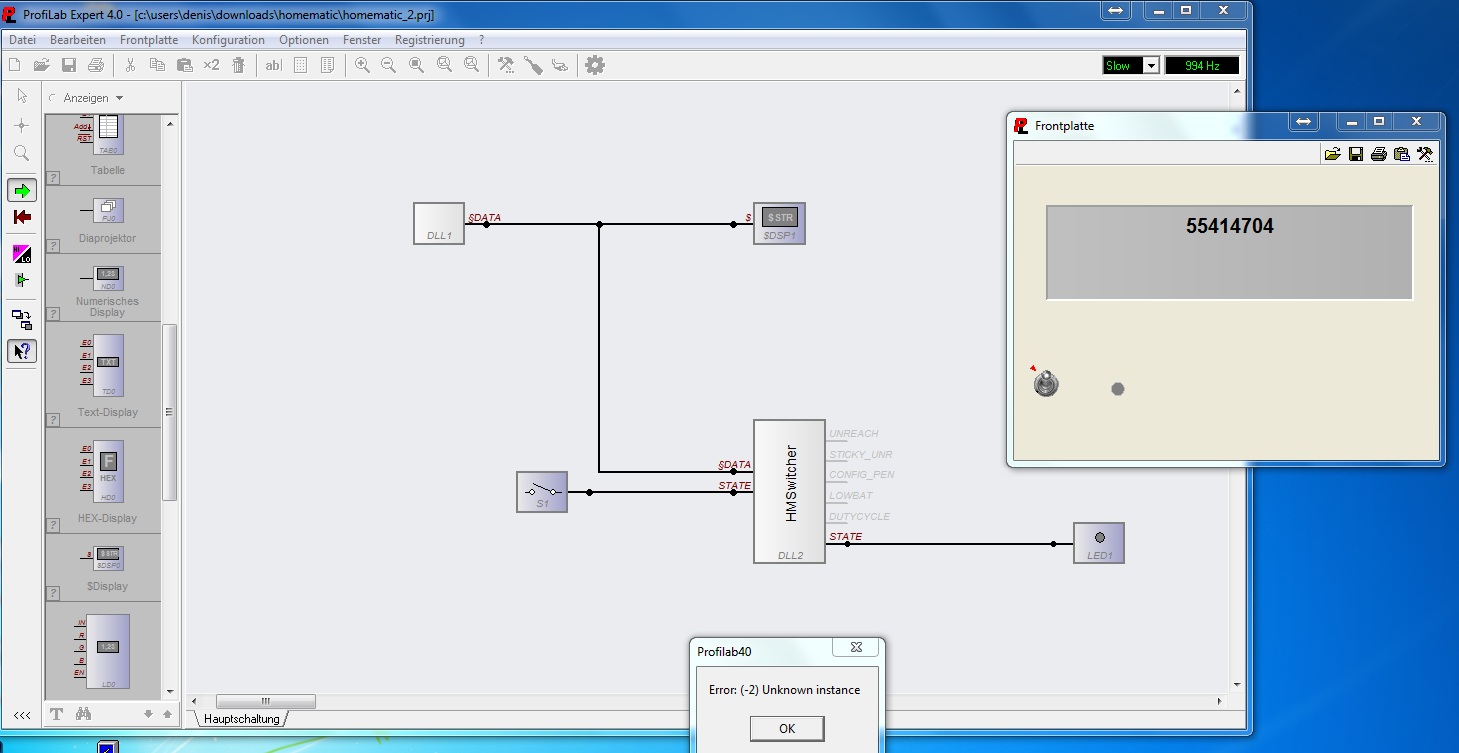Viewport: 1459px width, 753px height.
Task: Open the Datei menu
Action: (x=22, y=40)
